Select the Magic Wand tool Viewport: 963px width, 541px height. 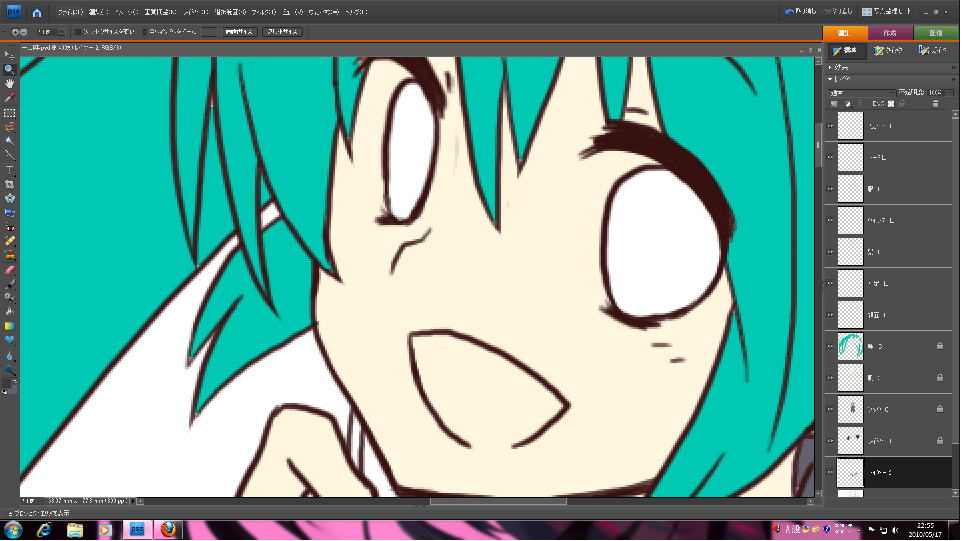click(x=9, y=141)
